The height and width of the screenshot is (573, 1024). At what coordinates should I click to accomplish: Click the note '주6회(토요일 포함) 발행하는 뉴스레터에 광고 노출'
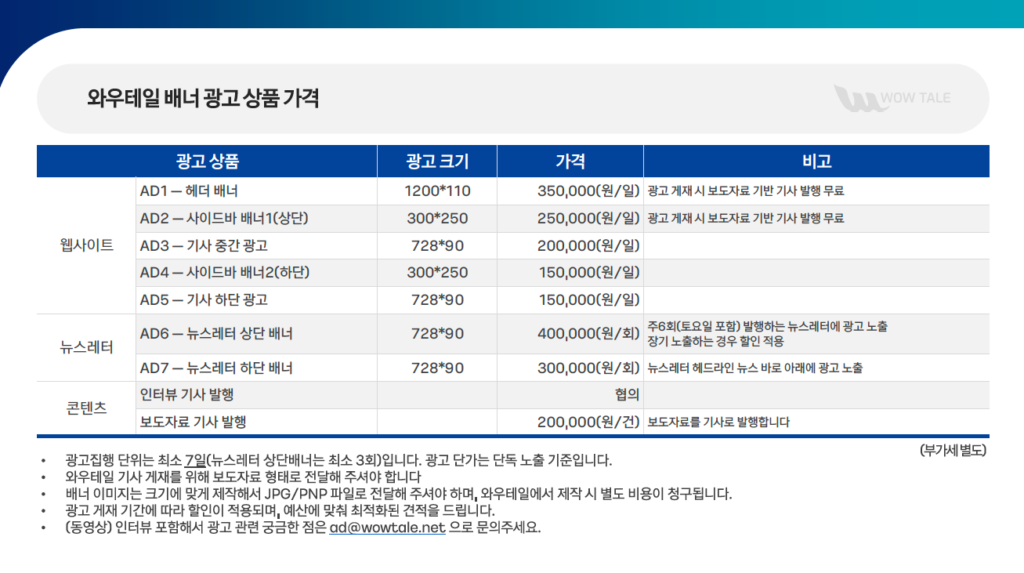click(x=767, y=327)
